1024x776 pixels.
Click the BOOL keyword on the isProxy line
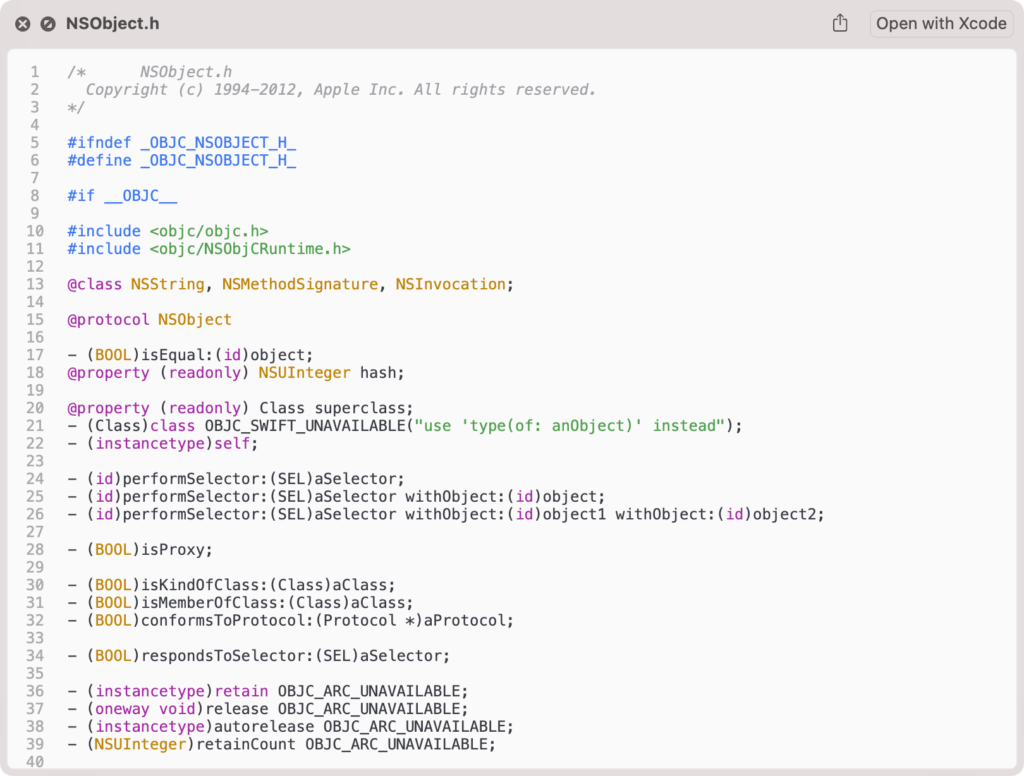114,549
